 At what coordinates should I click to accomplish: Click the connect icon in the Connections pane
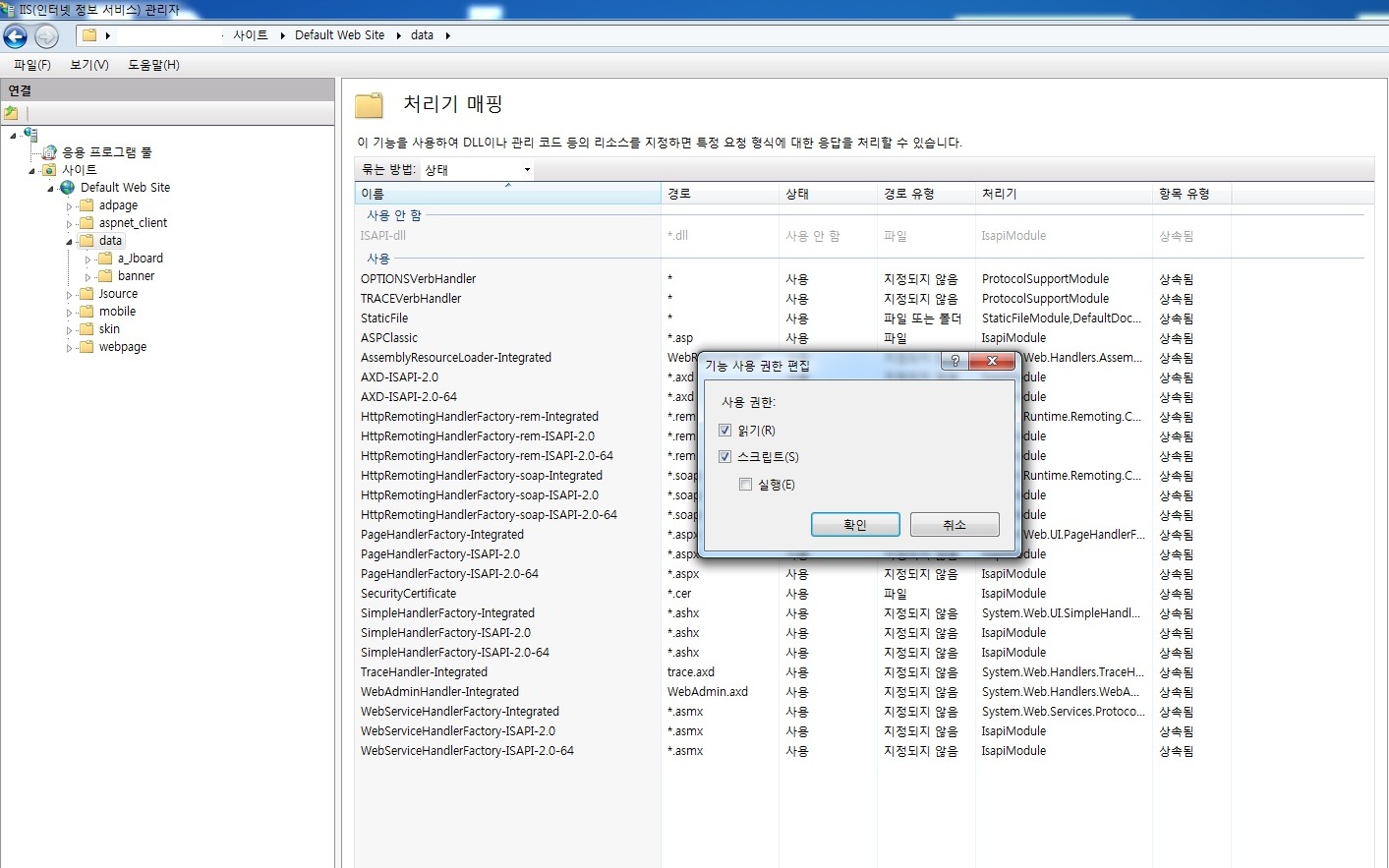coord(11,113)
